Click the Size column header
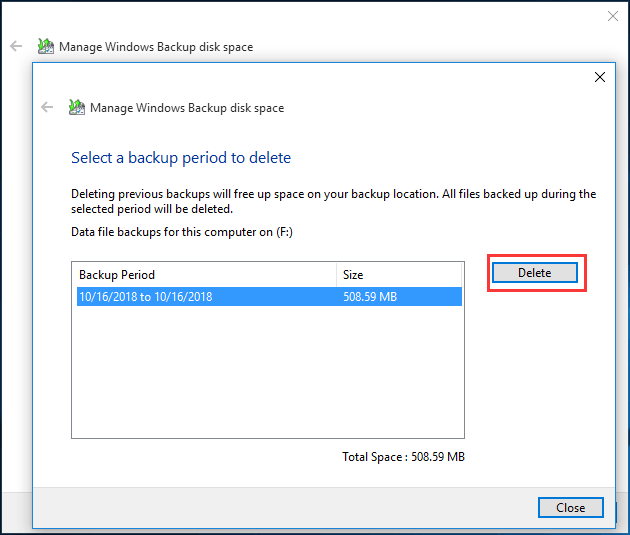This screenshot has height=535, width=630. [399, 275]
